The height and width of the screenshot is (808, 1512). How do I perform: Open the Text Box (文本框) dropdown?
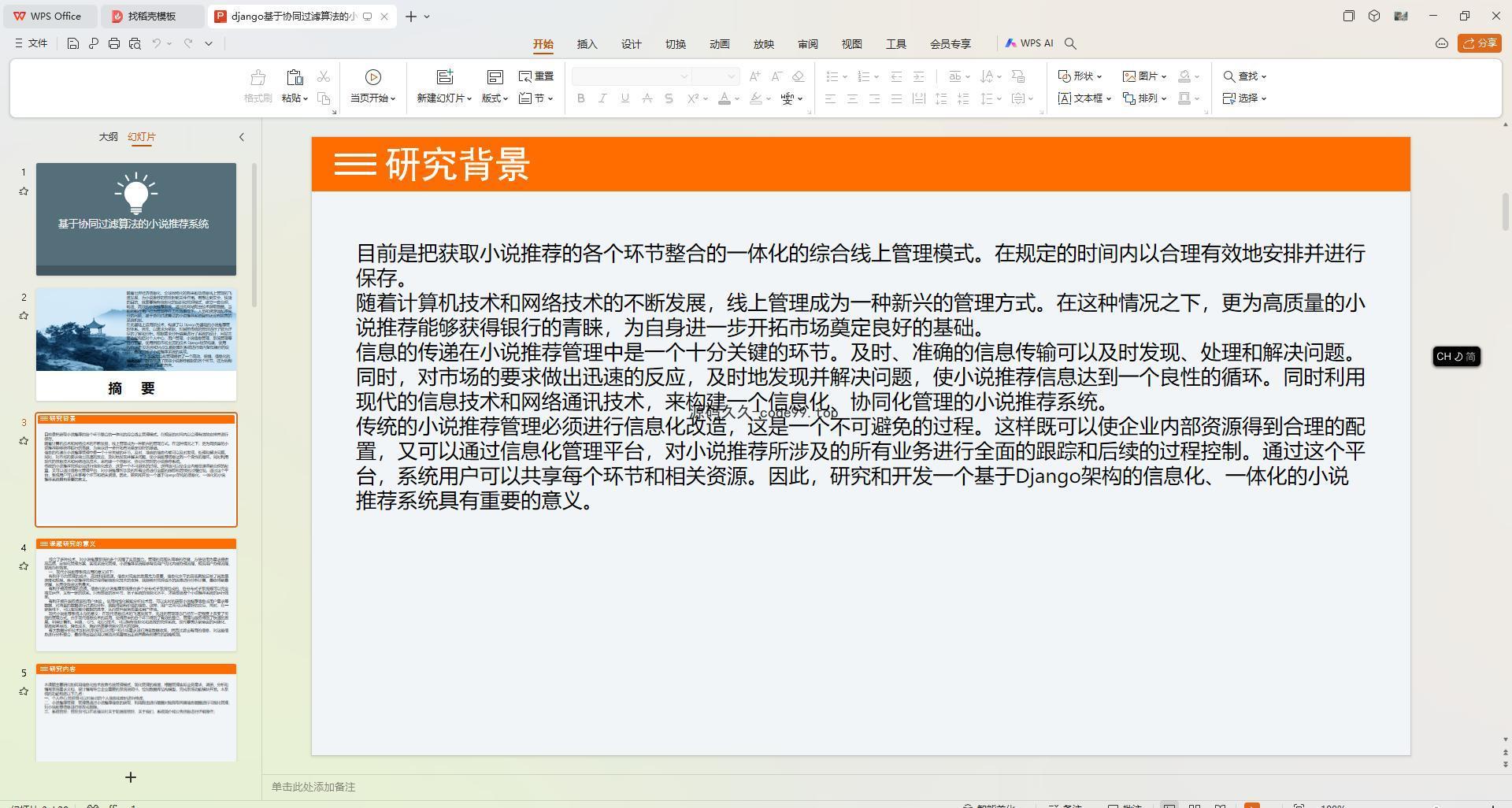[1084, 98]
